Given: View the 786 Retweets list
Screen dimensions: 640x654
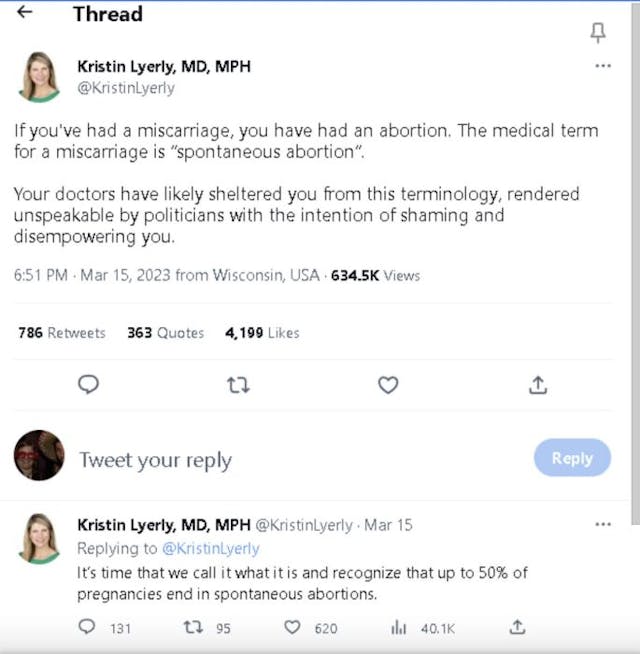Looking at the screenshot, I should coord(62,333).
